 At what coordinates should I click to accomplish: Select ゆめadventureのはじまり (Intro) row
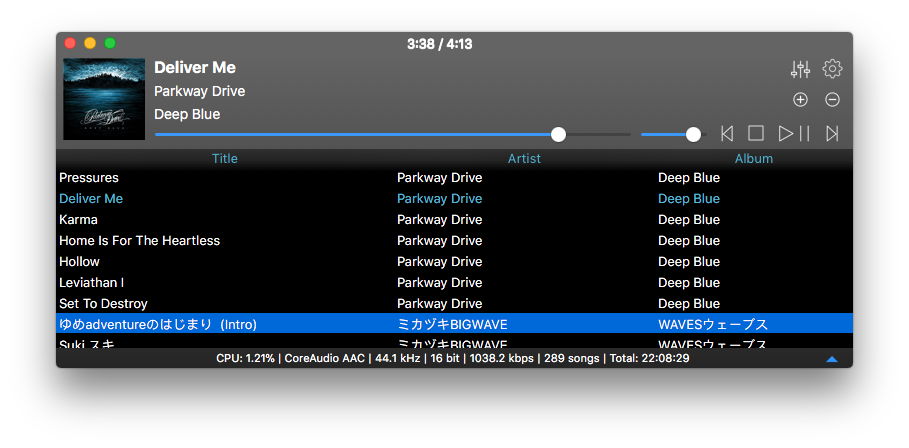pyautogui.click(x=454, y=324)
